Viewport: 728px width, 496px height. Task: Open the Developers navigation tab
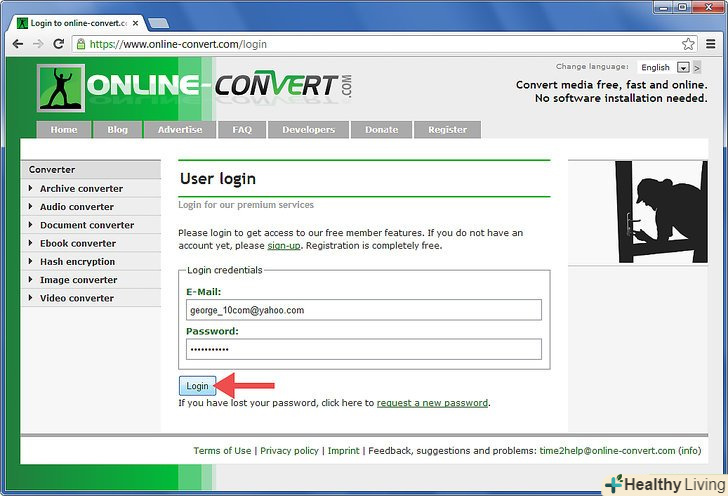click(x=308, y=130)
